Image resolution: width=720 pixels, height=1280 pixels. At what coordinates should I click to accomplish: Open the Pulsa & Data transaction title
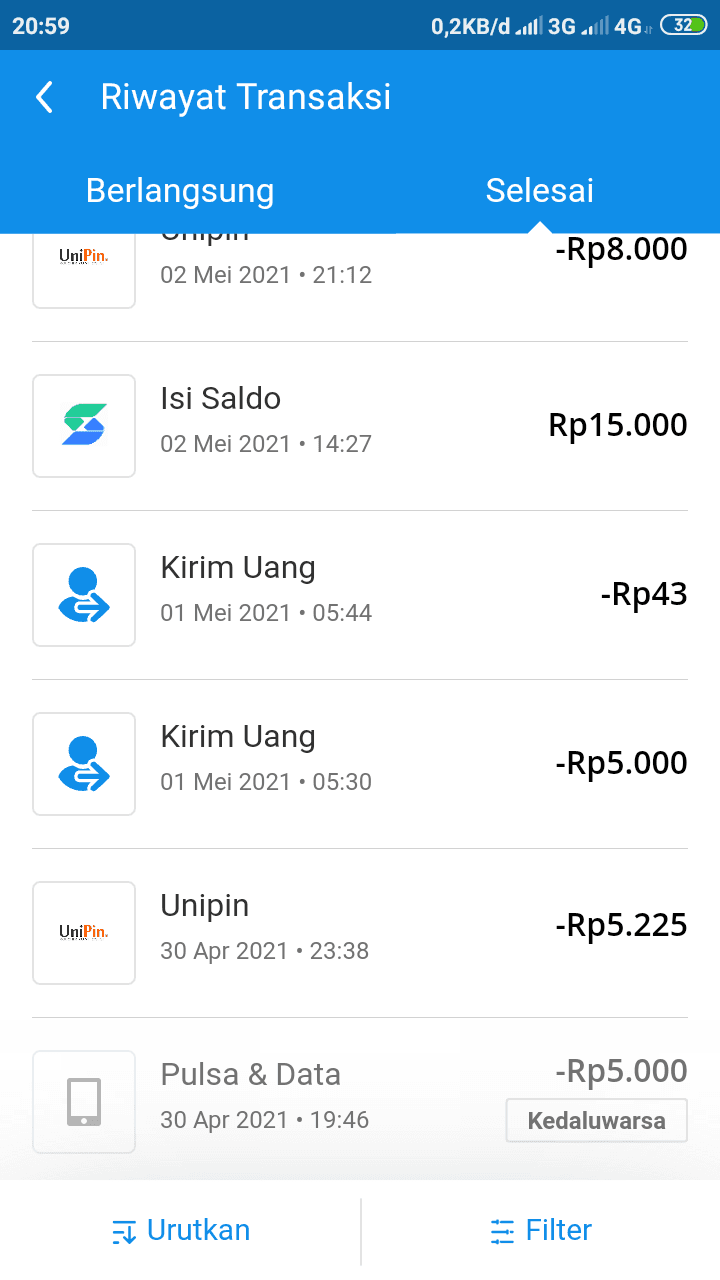(251, 1075)
